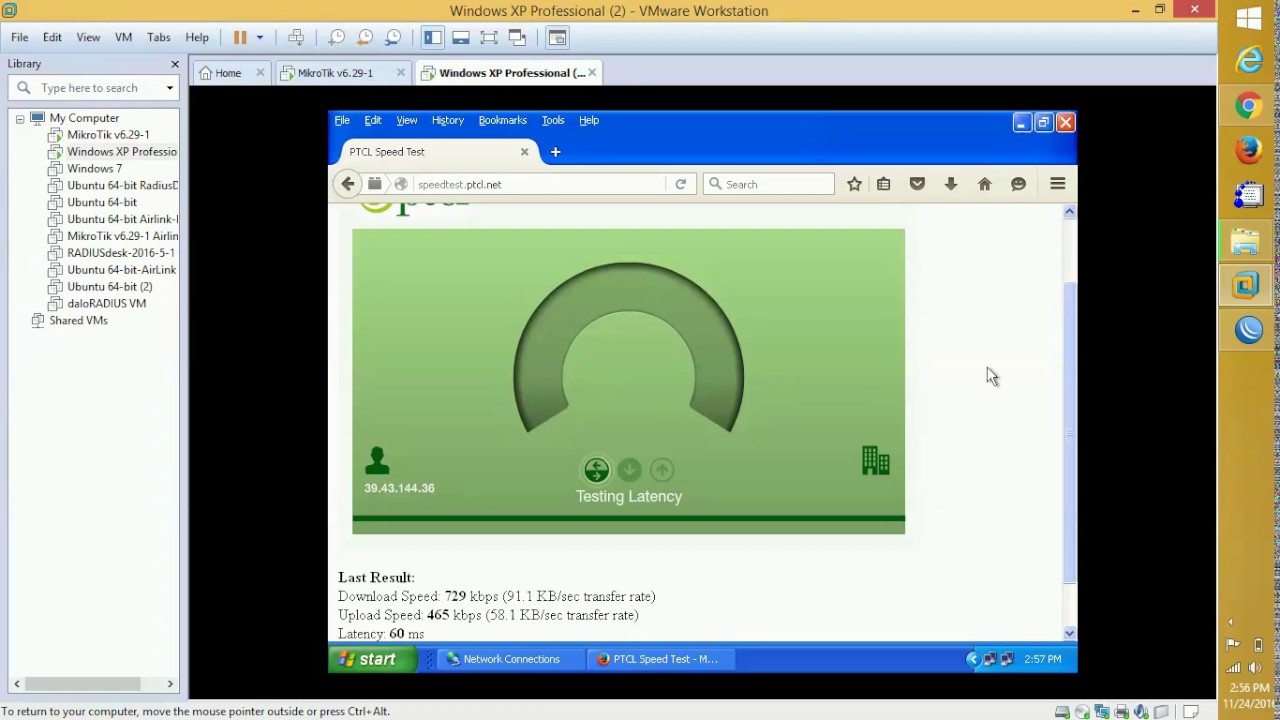Open a new Firefox tab with plus

(555, 152)
